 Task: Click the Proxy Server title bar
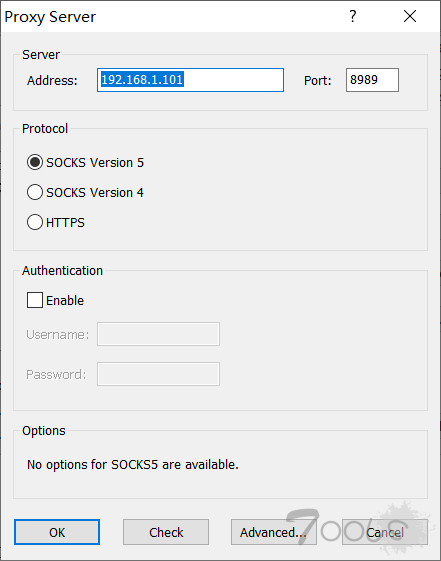click(x=172, y=16)
